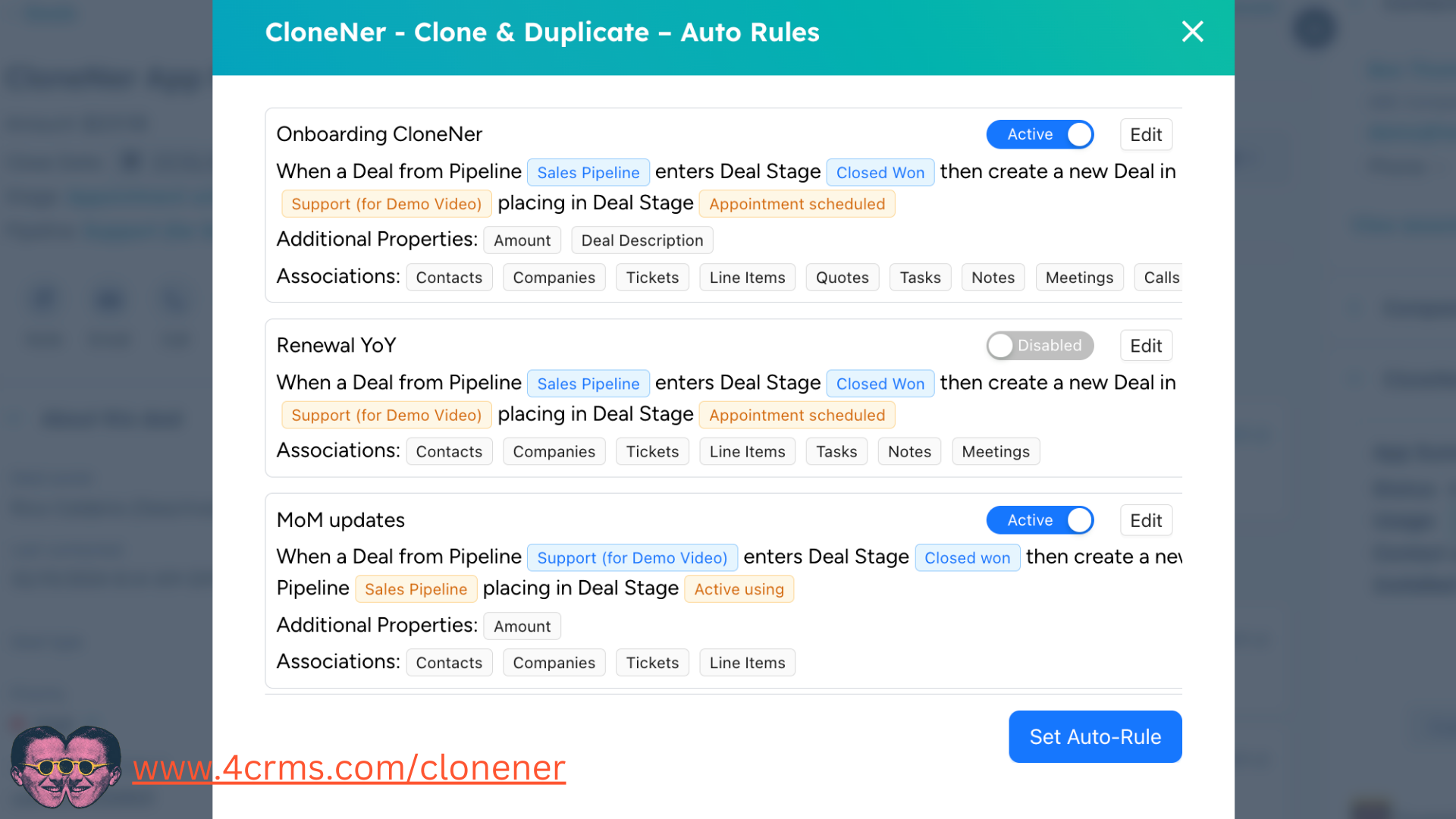Click Sales Pipeline tag in Renewal YoY
Image resolution: width=1456 pixels, height=819 pixels.
pyautogui.click(x=588, y=384)
